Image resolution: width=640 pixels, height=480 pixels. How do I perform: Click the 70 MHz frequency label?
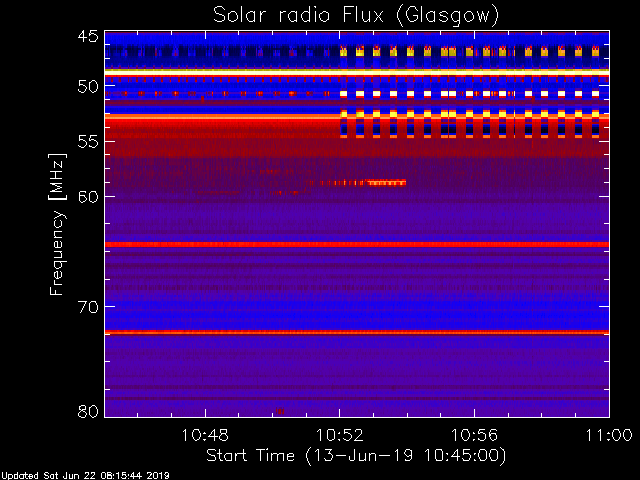[x=88, y=307]
